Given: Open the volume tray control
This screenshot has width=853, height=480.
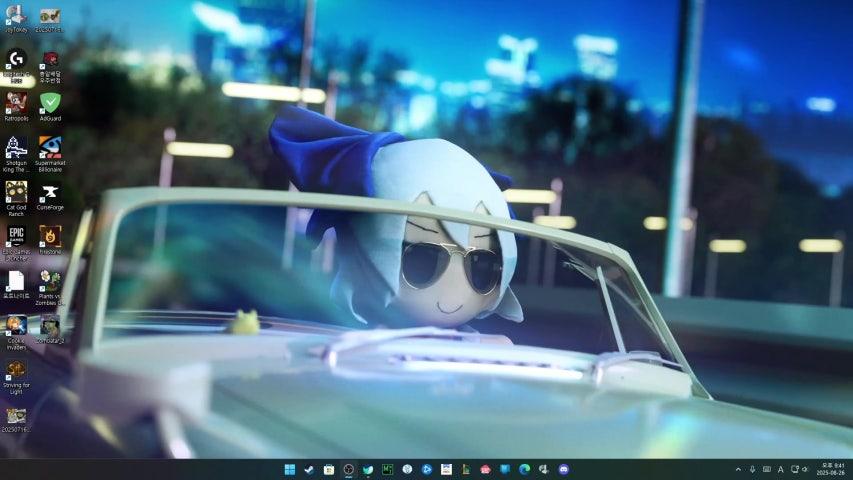Looking at the screenshot, I should click(805, 469).
